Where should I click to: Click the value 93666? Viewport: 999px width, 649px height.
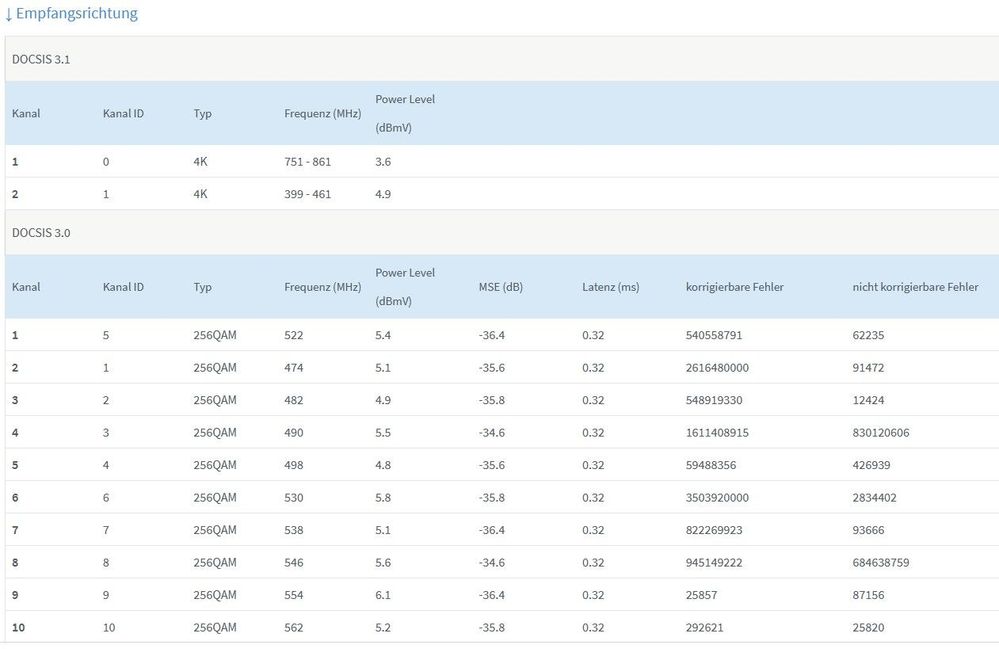(868, 530)
